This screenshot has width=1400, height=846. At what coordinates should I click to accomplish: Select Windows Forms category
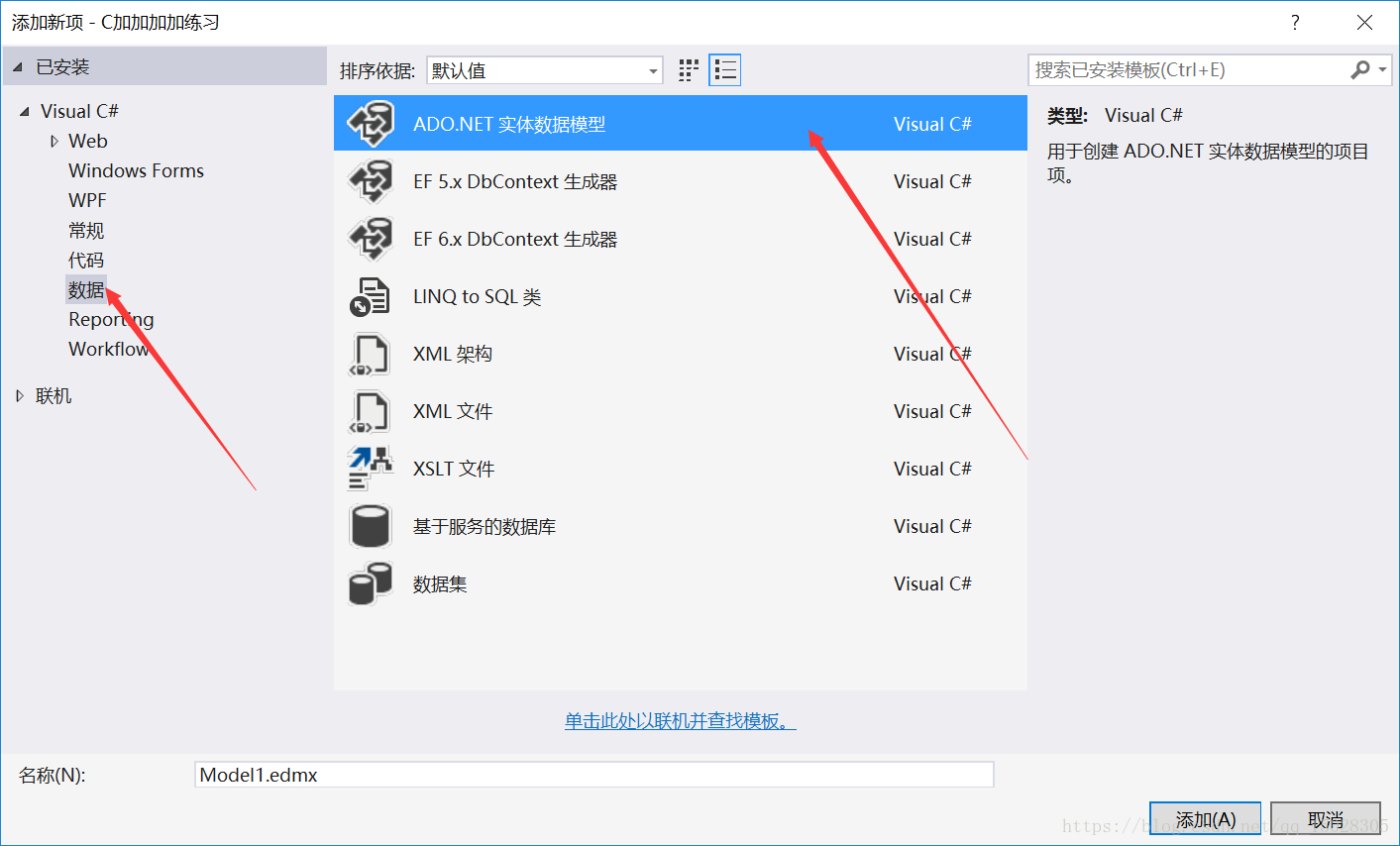[x=136, y=170]
